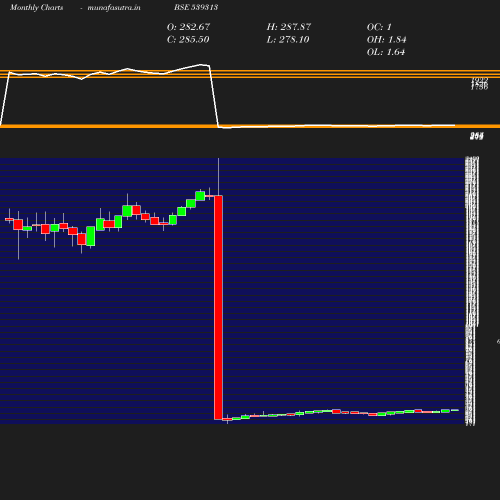The image size is (500, 500).
Task: Click the close value 'C: 285.50'
Action: click(188, 40)
